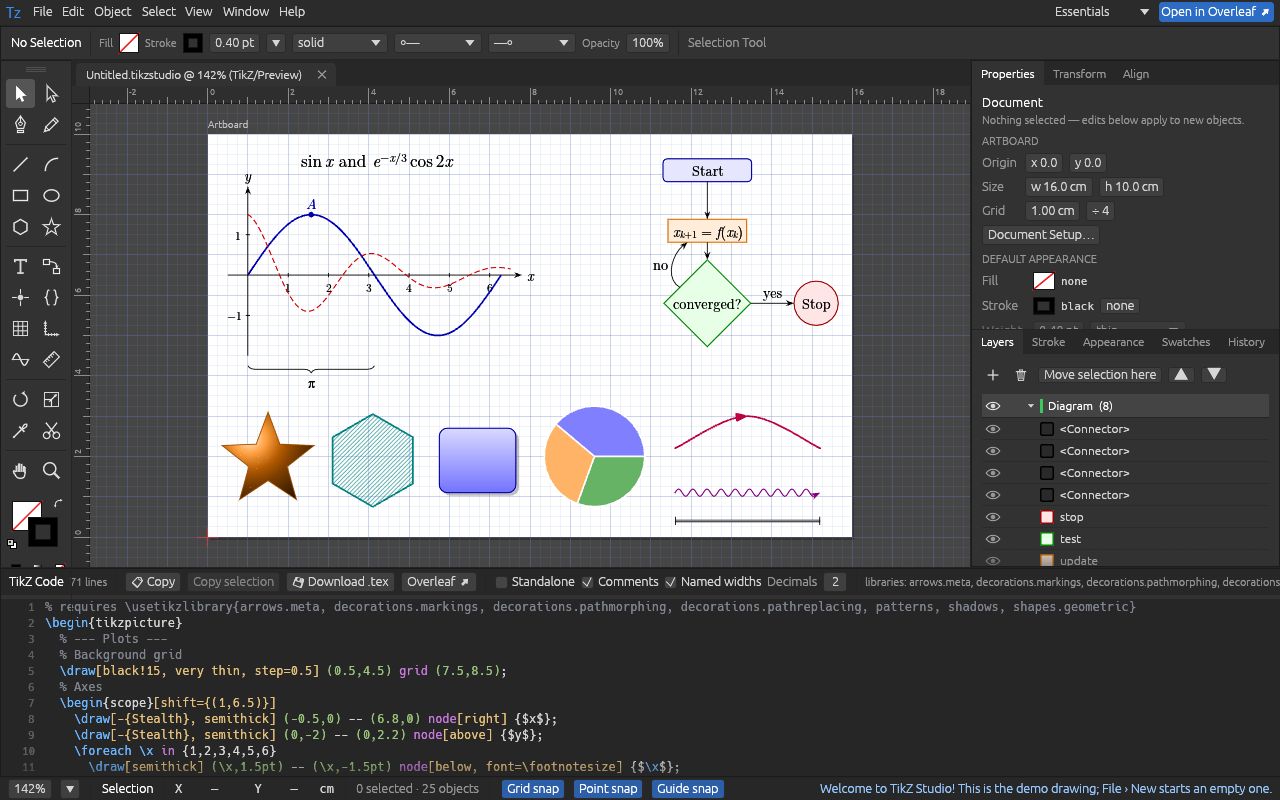Select the Ellipse shape tool

(x=52, y=196)
